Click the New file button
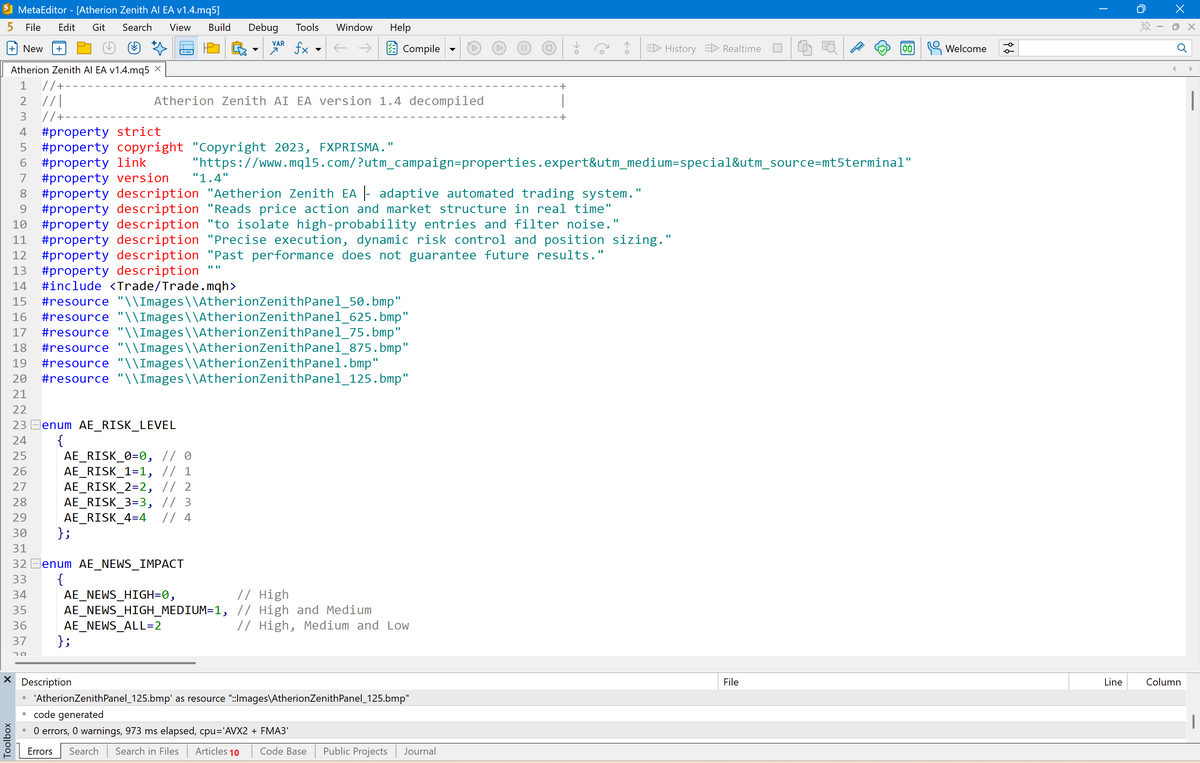Image resolution: width=1200 pixels, height=763 pixels. tap(25, 48)
